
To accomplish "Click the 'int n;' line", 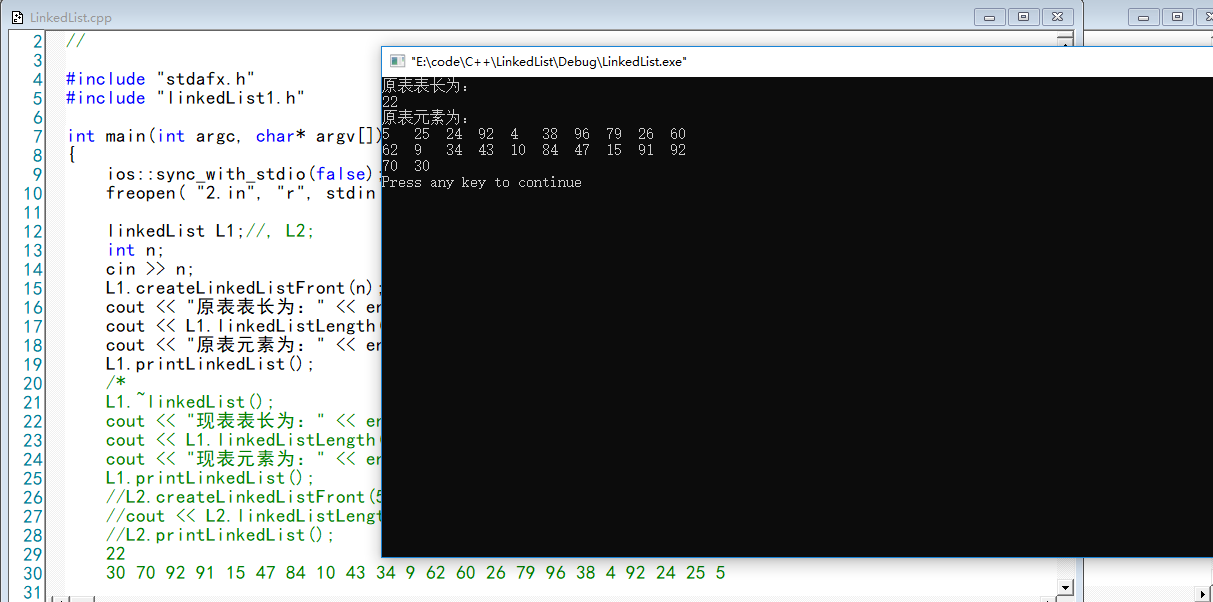I will click(136, 250).
